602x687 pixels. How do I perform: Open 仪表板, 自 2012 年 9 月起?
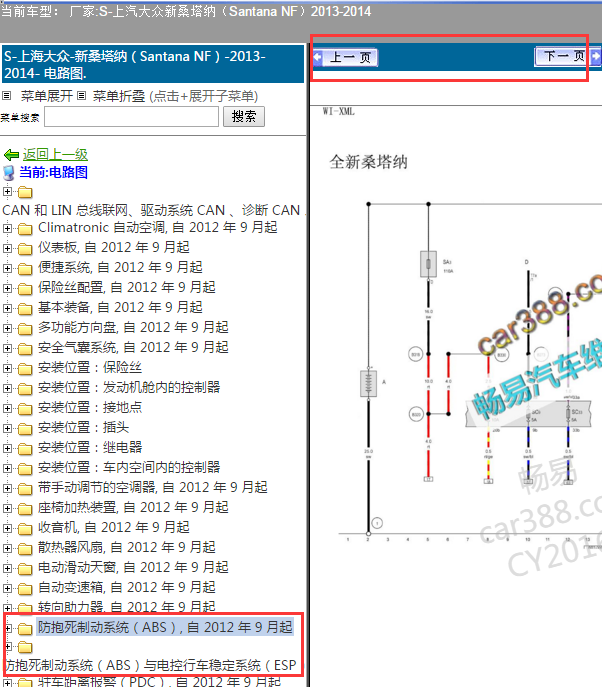(114, 248)
